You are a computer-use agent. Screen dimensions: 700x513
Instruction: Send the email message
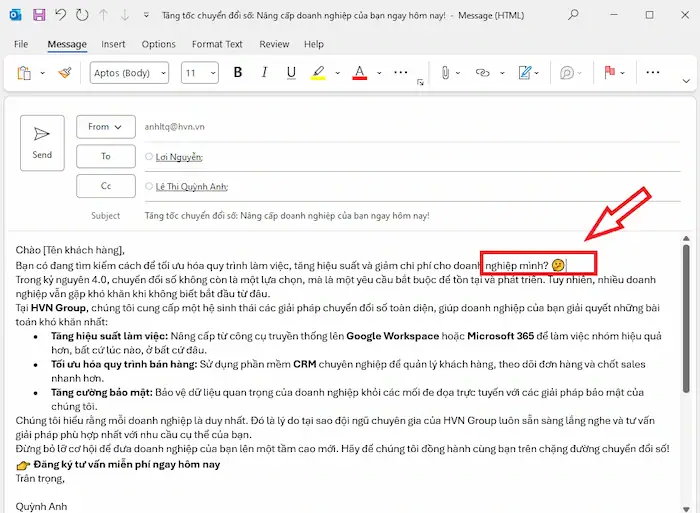[42, 142]
